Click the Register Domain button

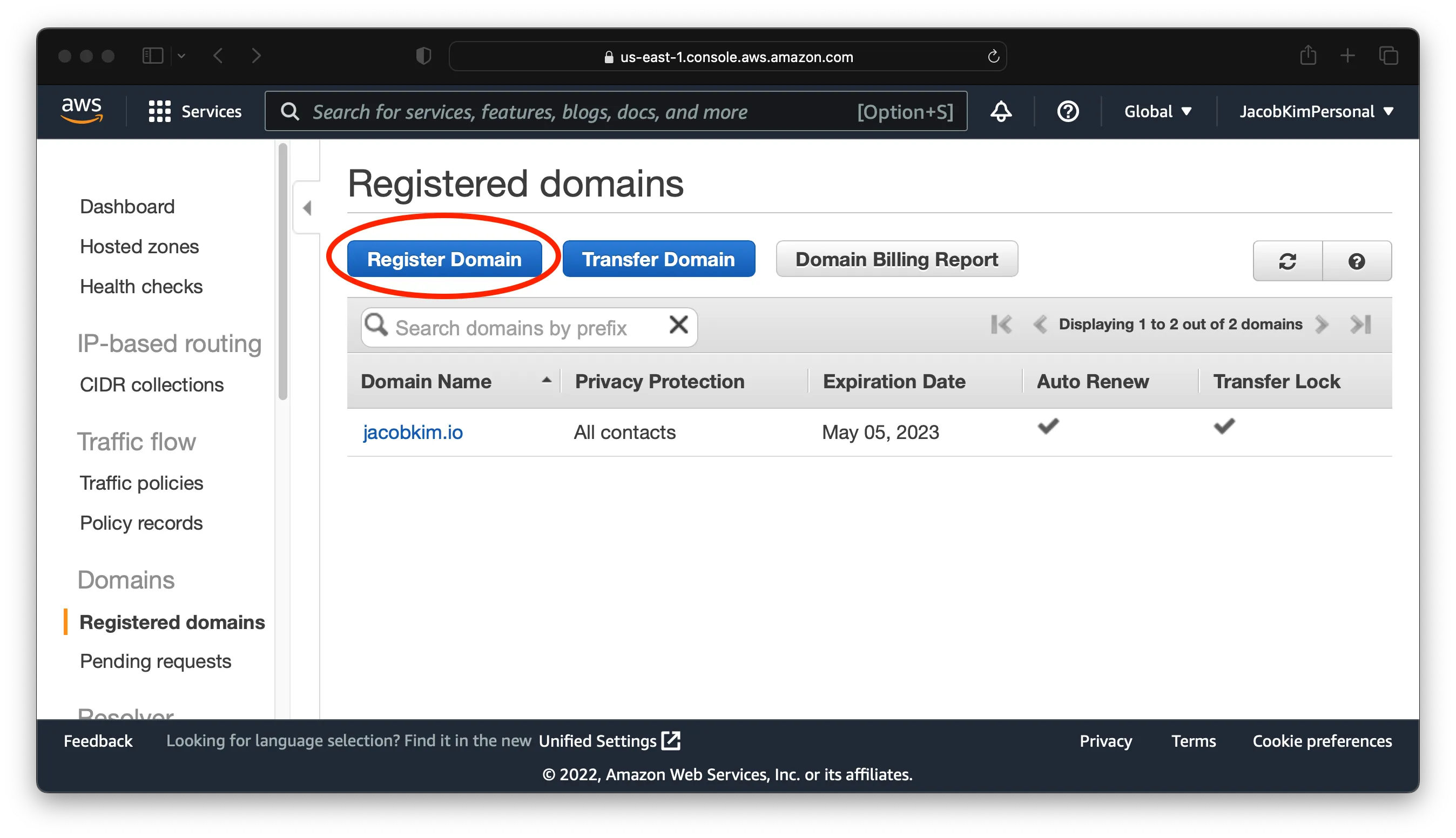[444, 259]
